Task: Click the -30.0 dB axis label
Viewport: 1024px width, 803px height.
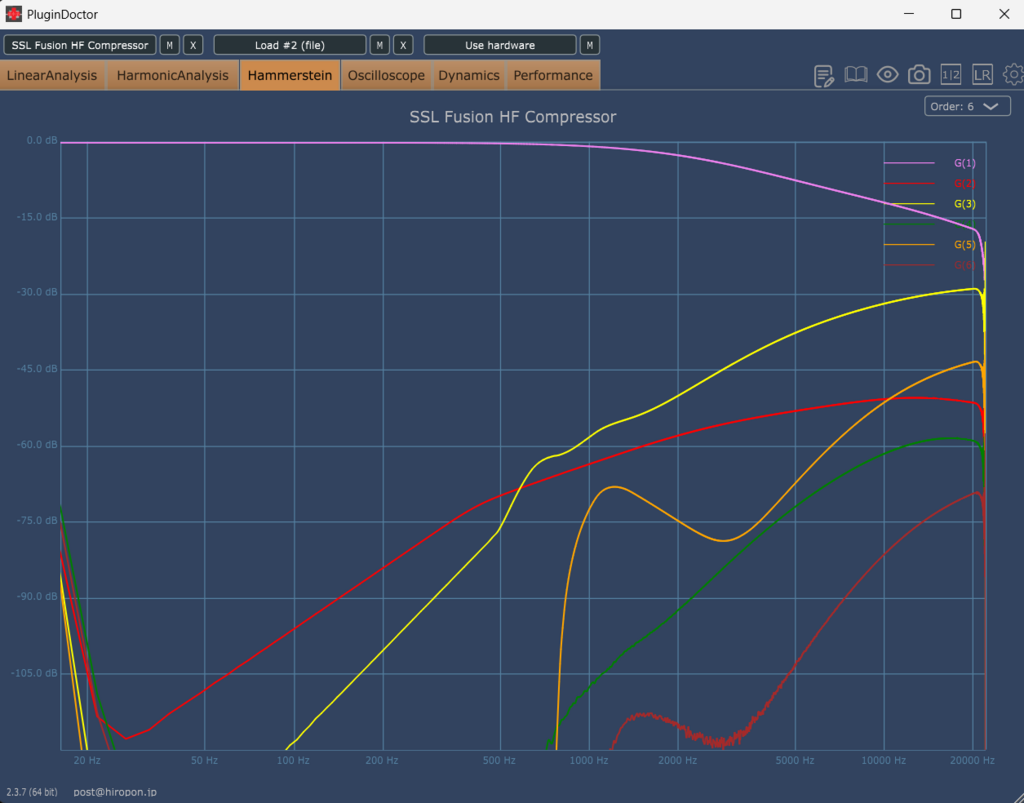Action: click(37, 292)
